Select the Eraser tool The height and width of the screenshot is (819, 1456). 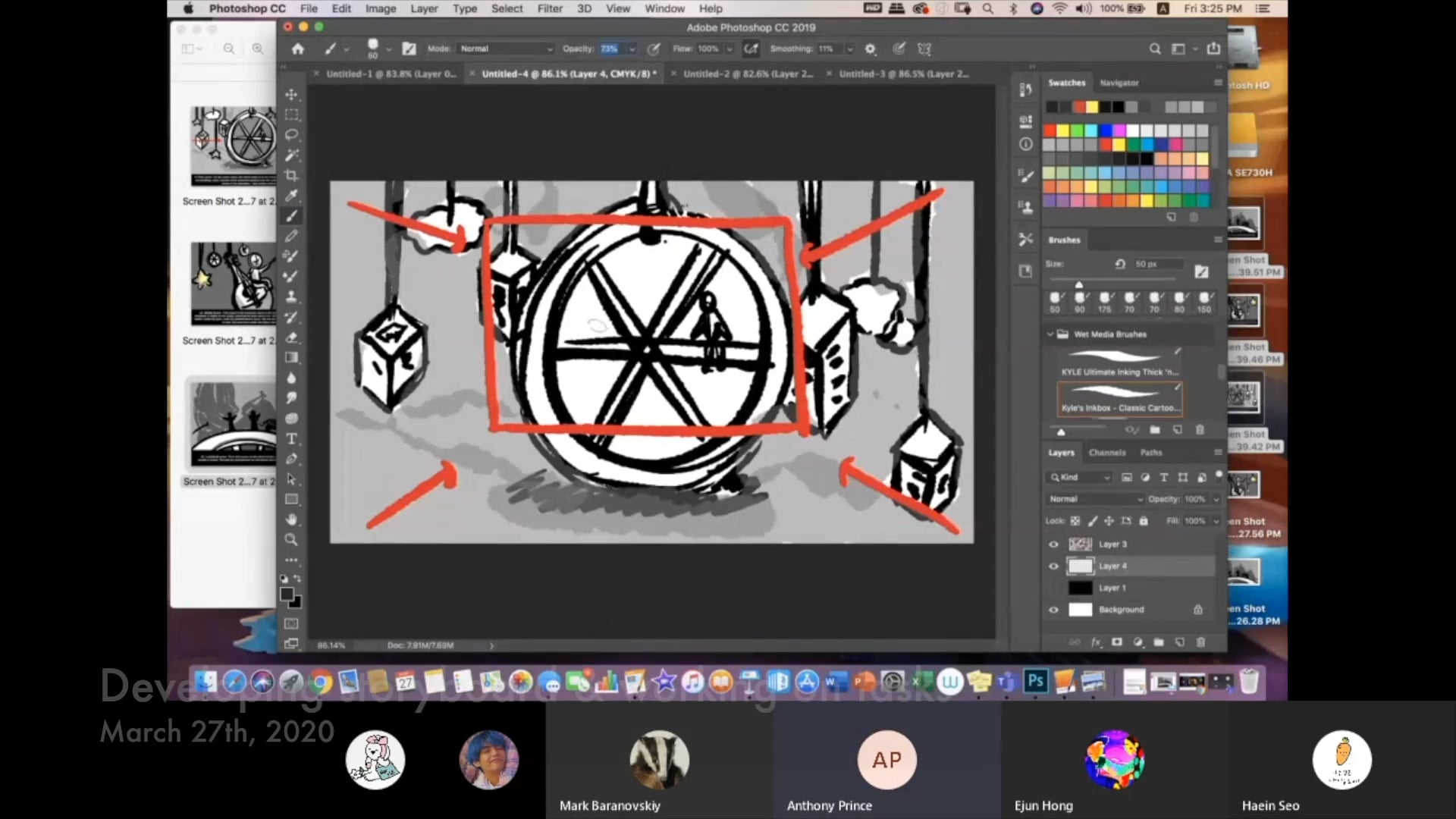[x=291, y=337]
